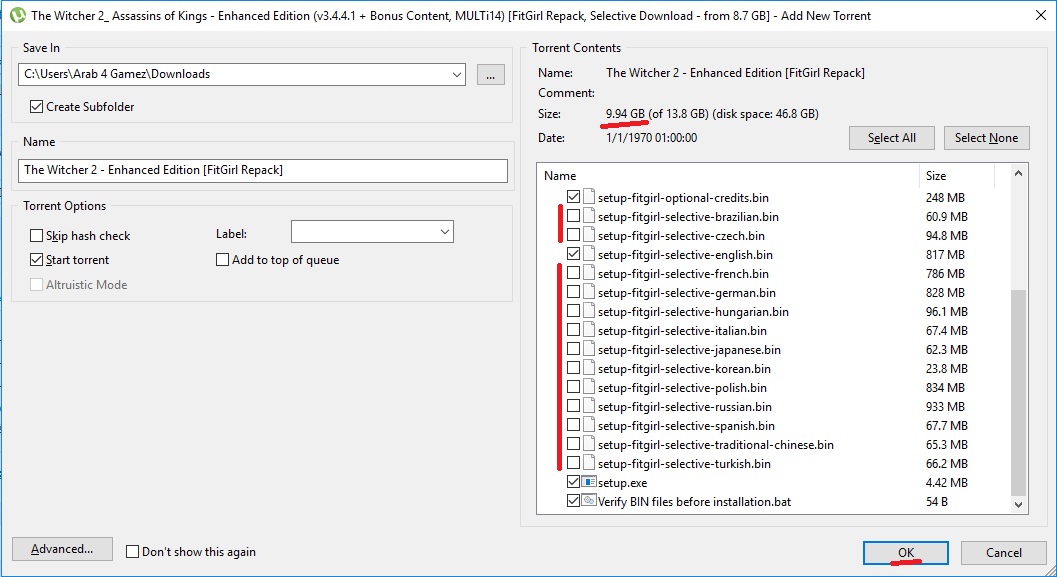Check the brazilian language file checkbox

[x=573, y=216]
